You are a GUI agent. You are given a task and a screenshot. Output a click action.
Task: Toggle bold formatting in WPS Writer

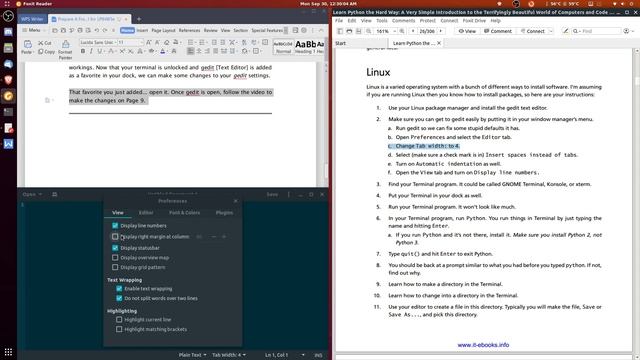click(x=83, y=51)
